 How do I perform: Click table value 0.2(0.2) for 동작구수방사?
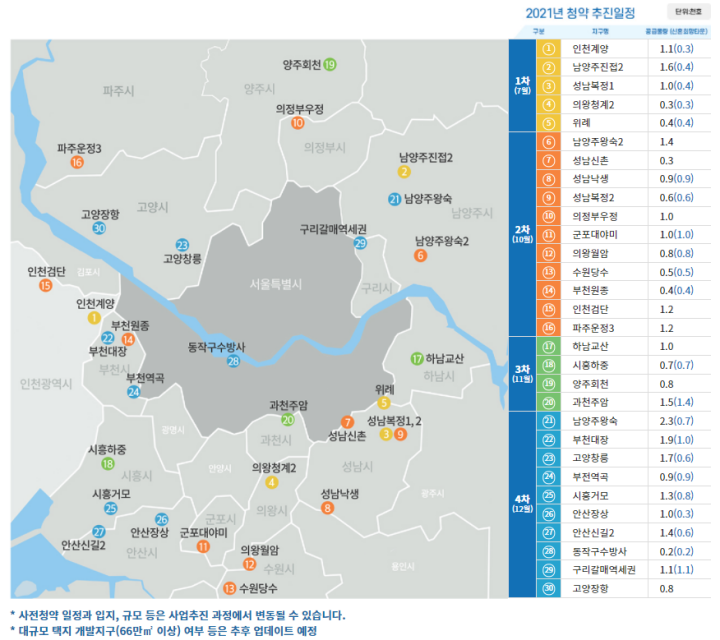click(x=676, y=551)
